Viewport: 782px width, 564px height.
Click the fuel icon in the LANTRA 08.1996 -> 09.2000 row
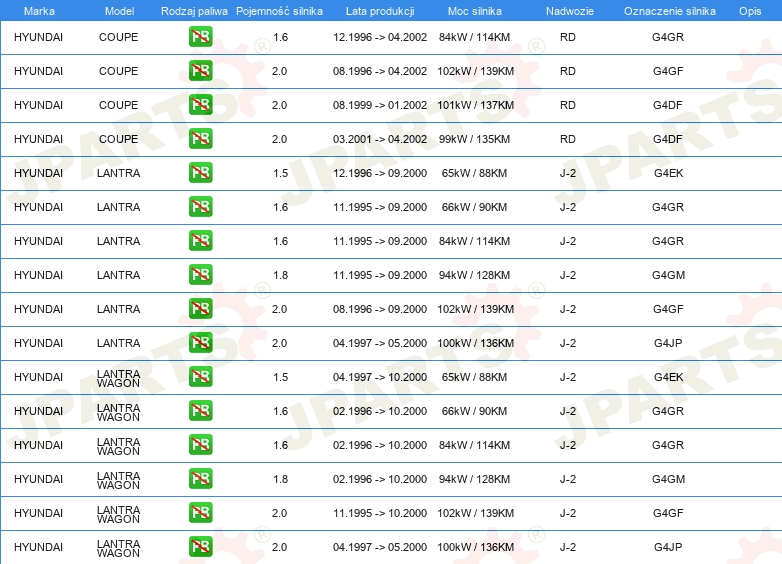(200, 308)
